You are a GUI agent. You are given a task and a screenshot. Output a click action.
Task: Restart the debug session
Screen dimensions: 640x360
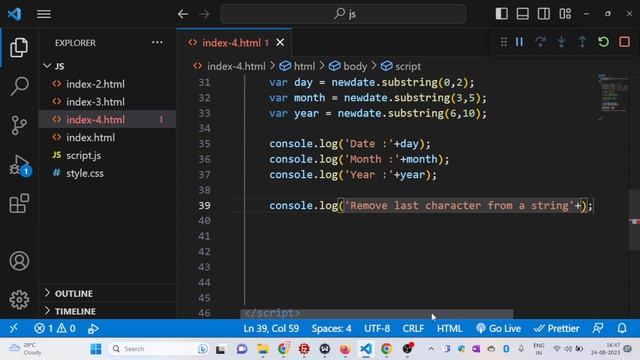603,42
